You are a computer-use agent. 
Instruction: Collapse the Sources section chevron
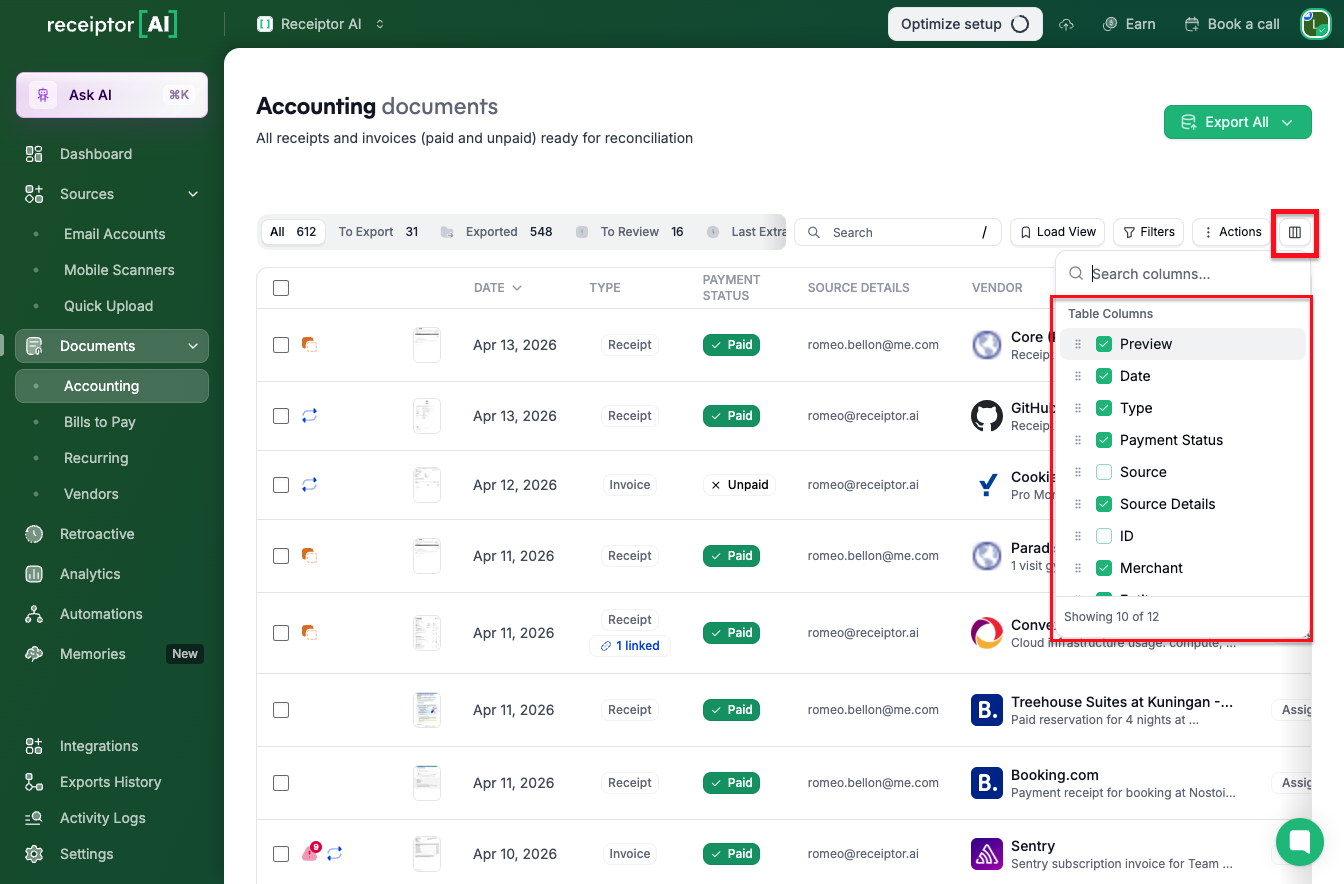pos(193,194)
